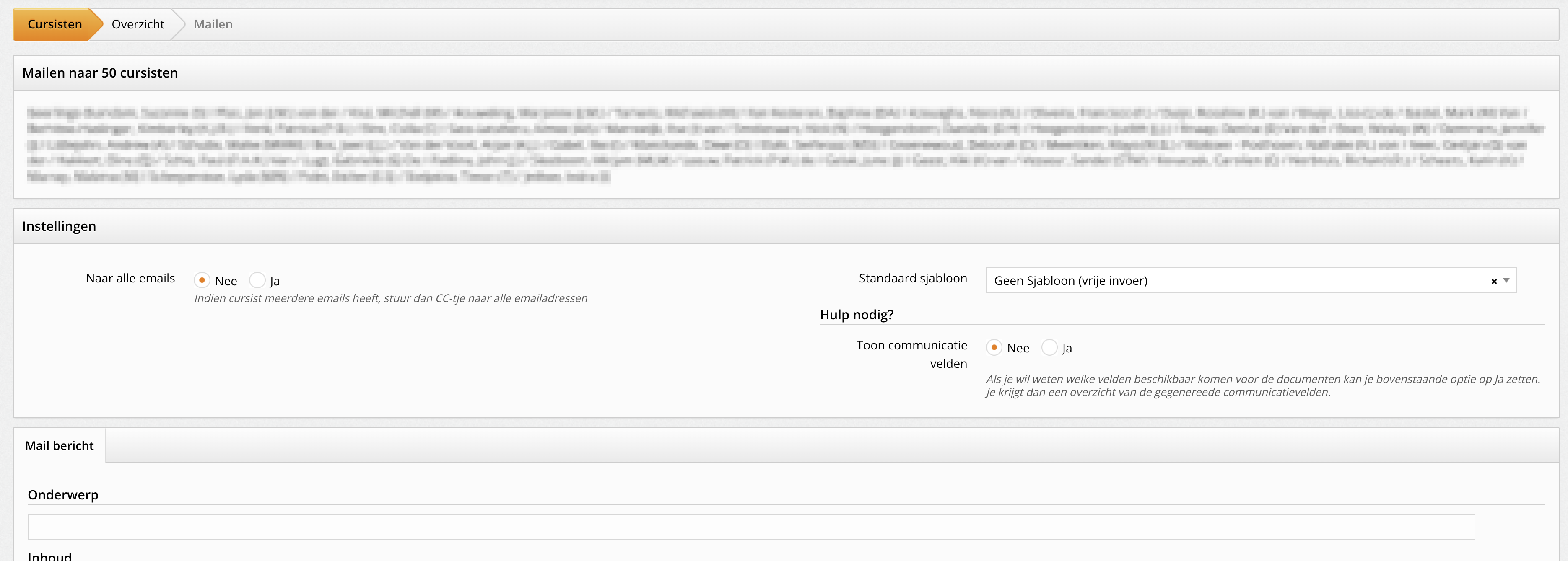This screenshot has width=1568, height=561.
Task: Select Nee for Naar alle emails
Action: (x=202, y=281)
